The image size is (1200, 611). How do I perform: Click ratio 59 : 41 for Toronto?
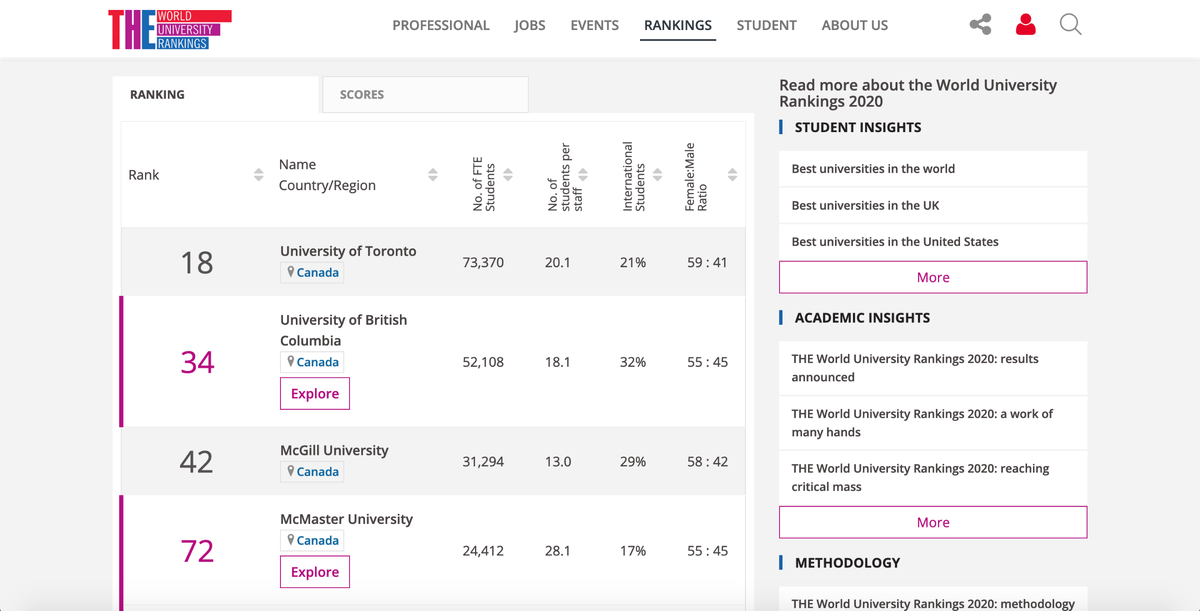point(707,262)
